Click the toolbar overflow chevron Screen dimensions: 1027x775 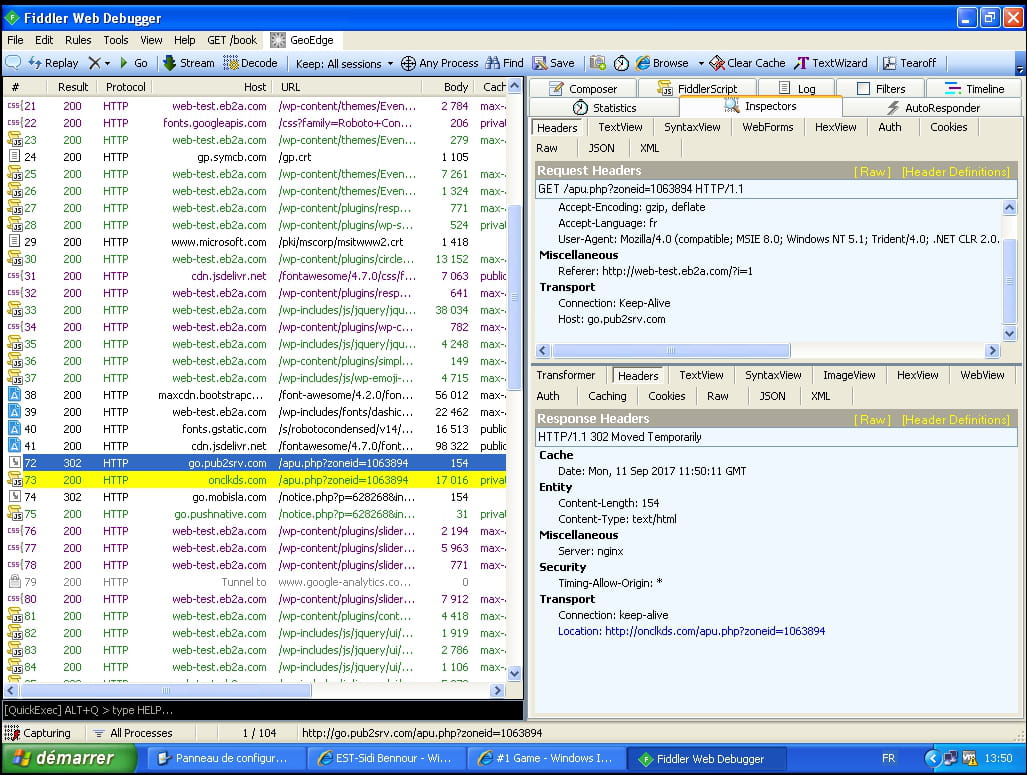tap(1020, 68)
